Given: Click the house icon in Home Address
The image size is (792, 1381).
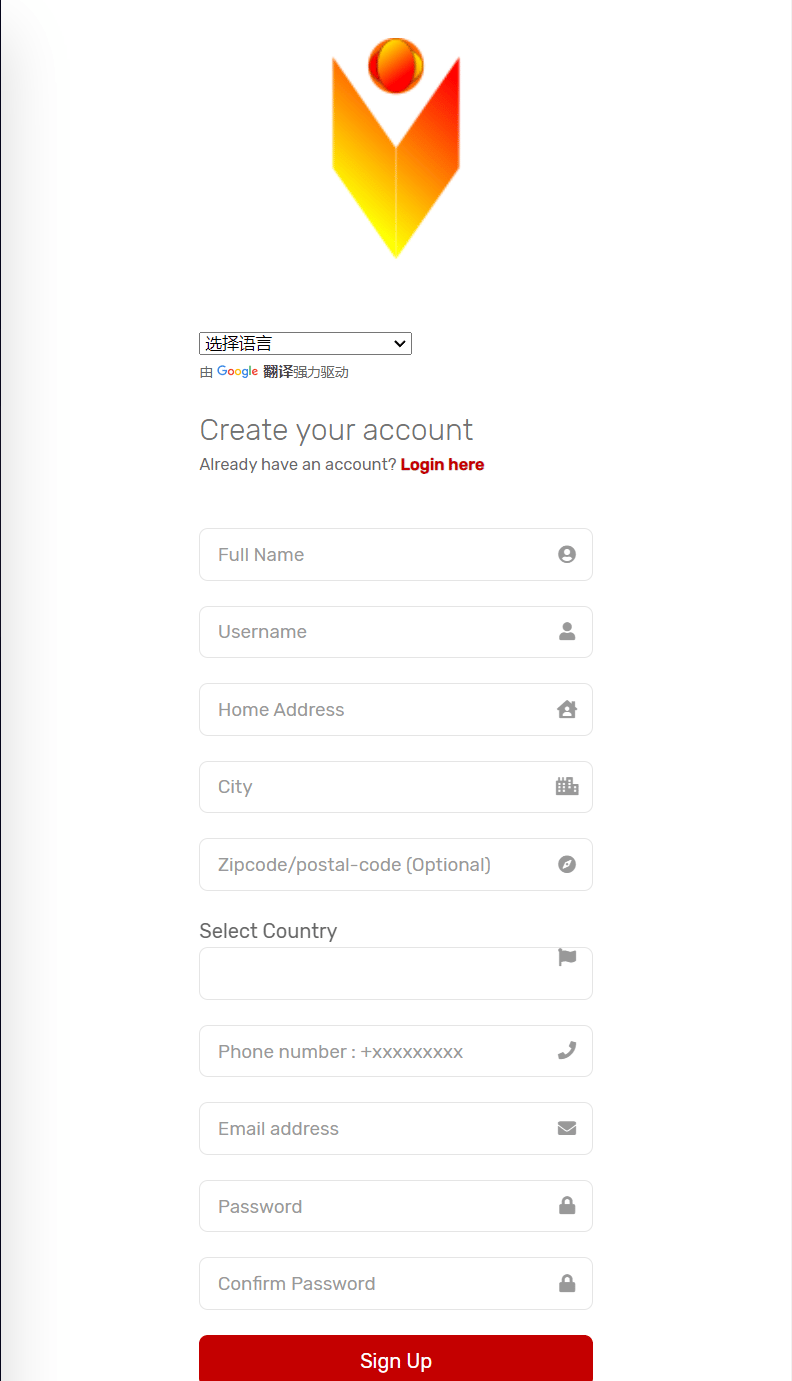Looking at the screenshot, I should tap(567, 709).
